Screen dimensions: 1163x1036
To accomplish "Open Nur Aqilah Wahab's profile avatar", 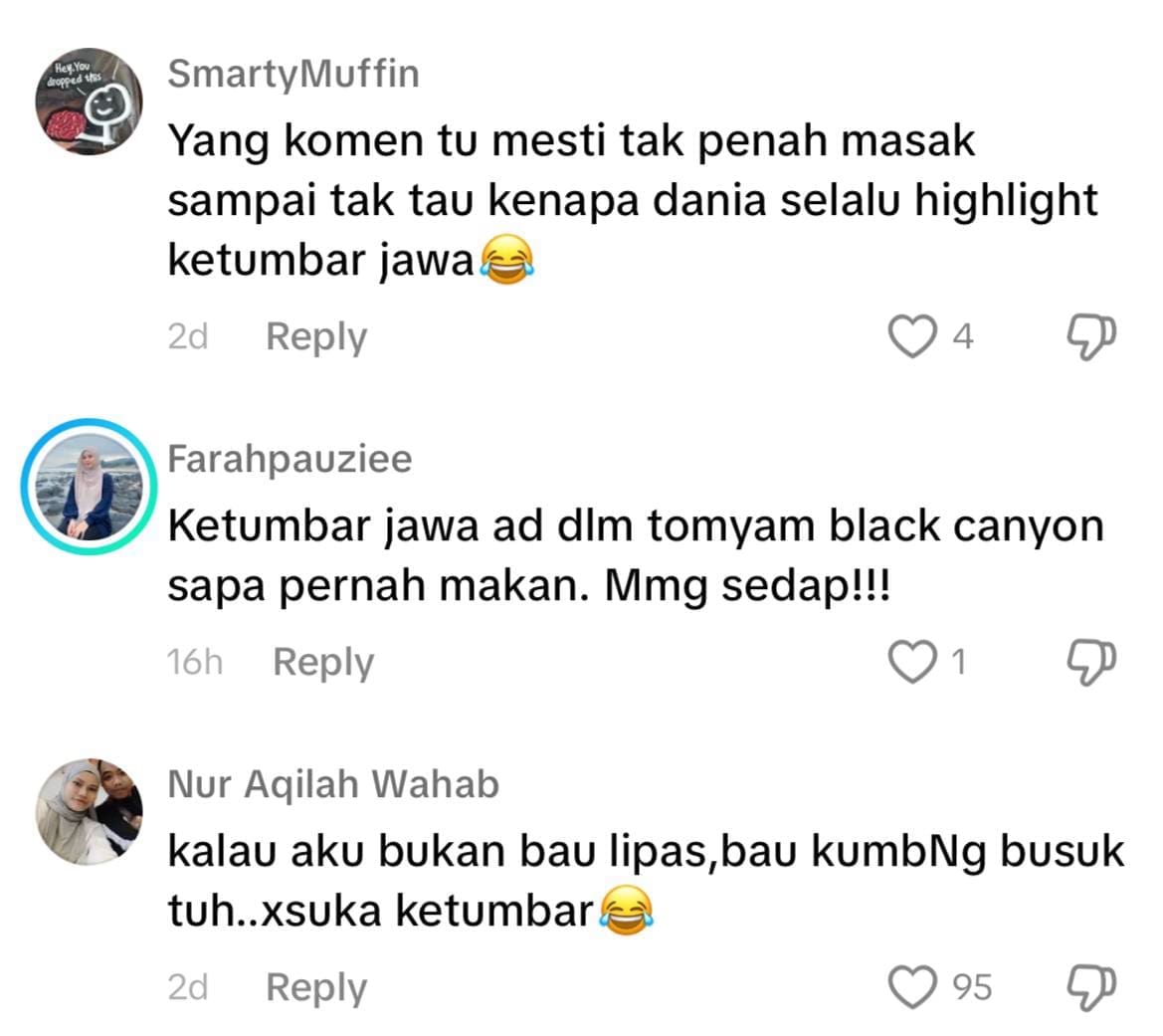I will [89, 812].
